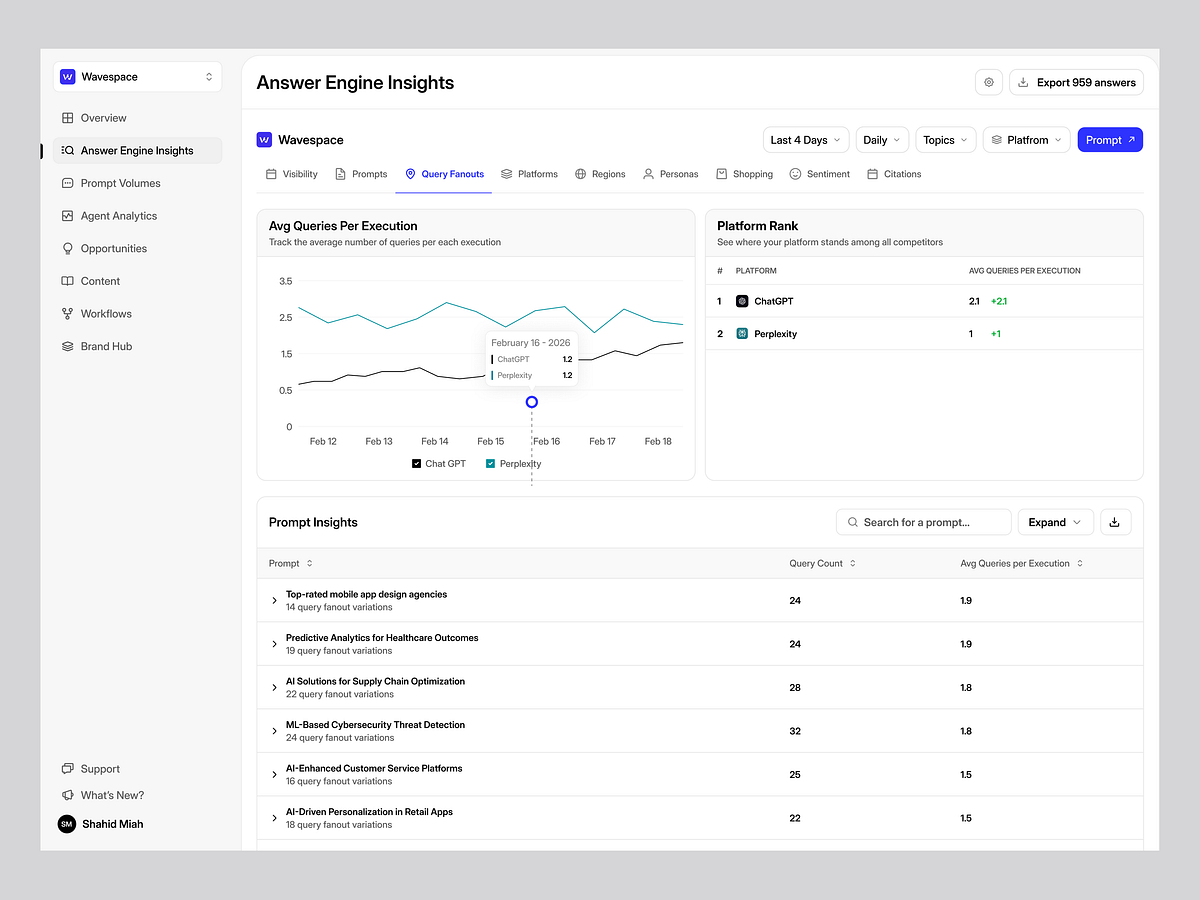Click the ChatGPT logo in Platform Rank

click(x=742, y=301)
